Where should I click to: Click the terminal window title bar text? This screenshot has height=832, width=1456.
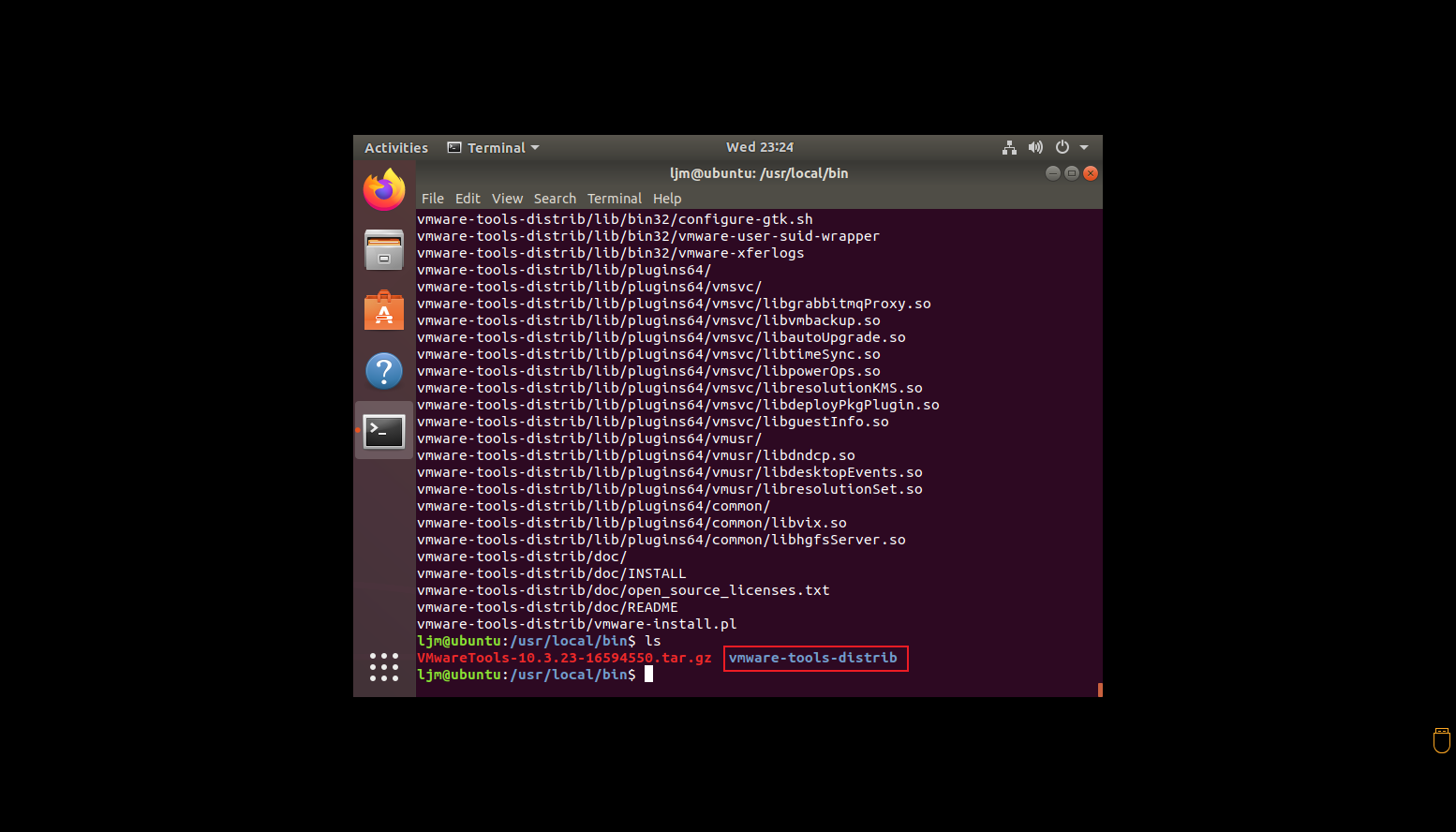[759, 173]
